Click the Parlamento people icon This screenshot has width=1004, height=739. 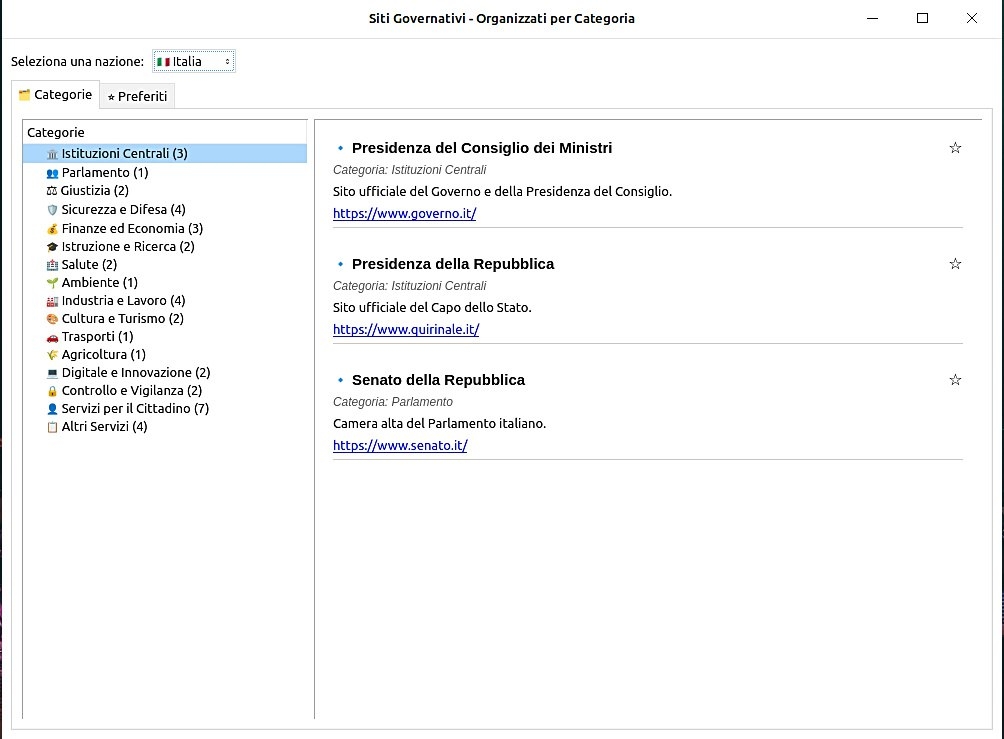[x=53, y=173]
